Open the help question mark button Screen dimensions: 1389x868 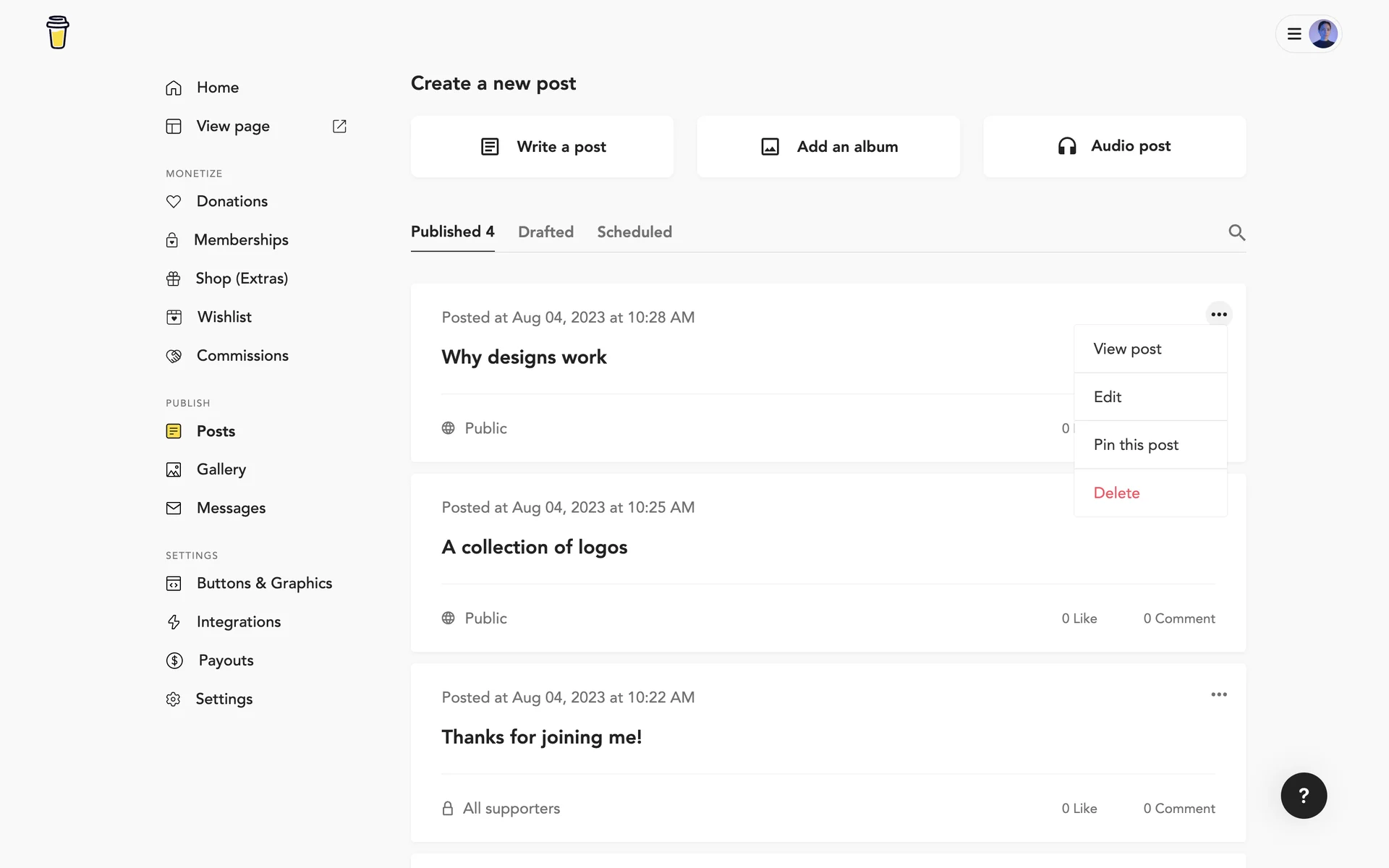(x=1304, y=796)
